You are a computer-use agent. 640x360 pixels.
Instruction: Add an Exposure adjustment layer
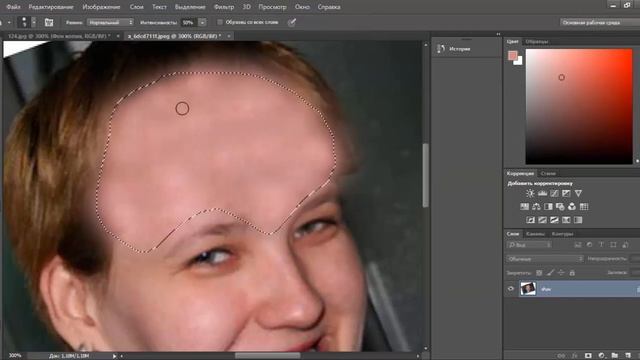tap(566, 193)
